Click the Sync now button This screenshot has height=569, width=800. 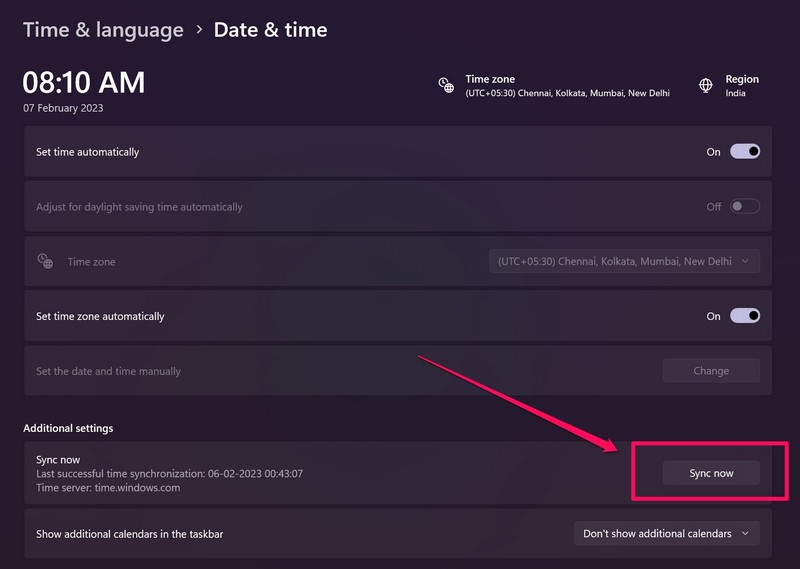pos(711,473)
